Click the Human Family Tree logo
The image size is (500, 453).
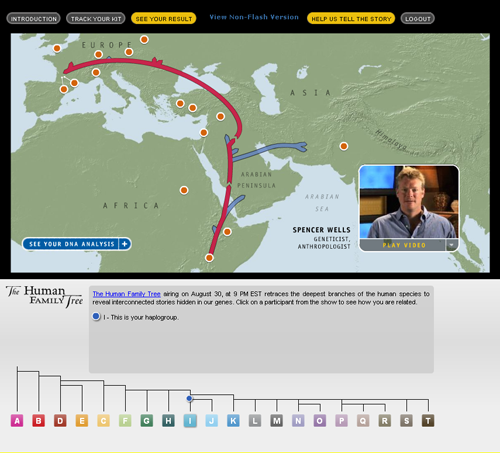44,296
